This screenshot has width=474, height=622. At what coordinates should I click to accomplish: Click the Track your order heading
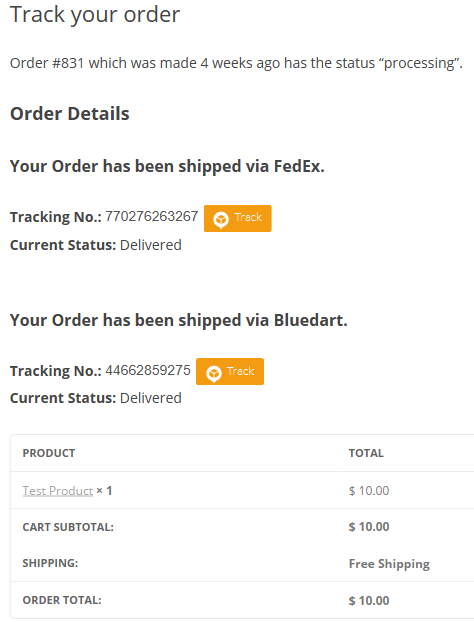(95, 15)
